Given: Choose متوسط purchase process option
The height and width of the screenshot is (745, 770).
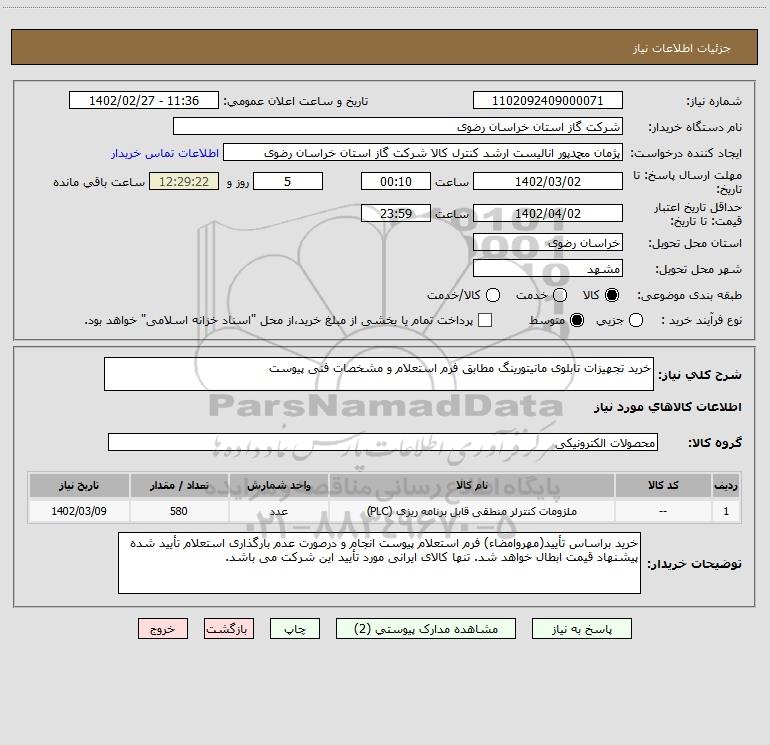Looking at the screenshot, I should point(577,321).
